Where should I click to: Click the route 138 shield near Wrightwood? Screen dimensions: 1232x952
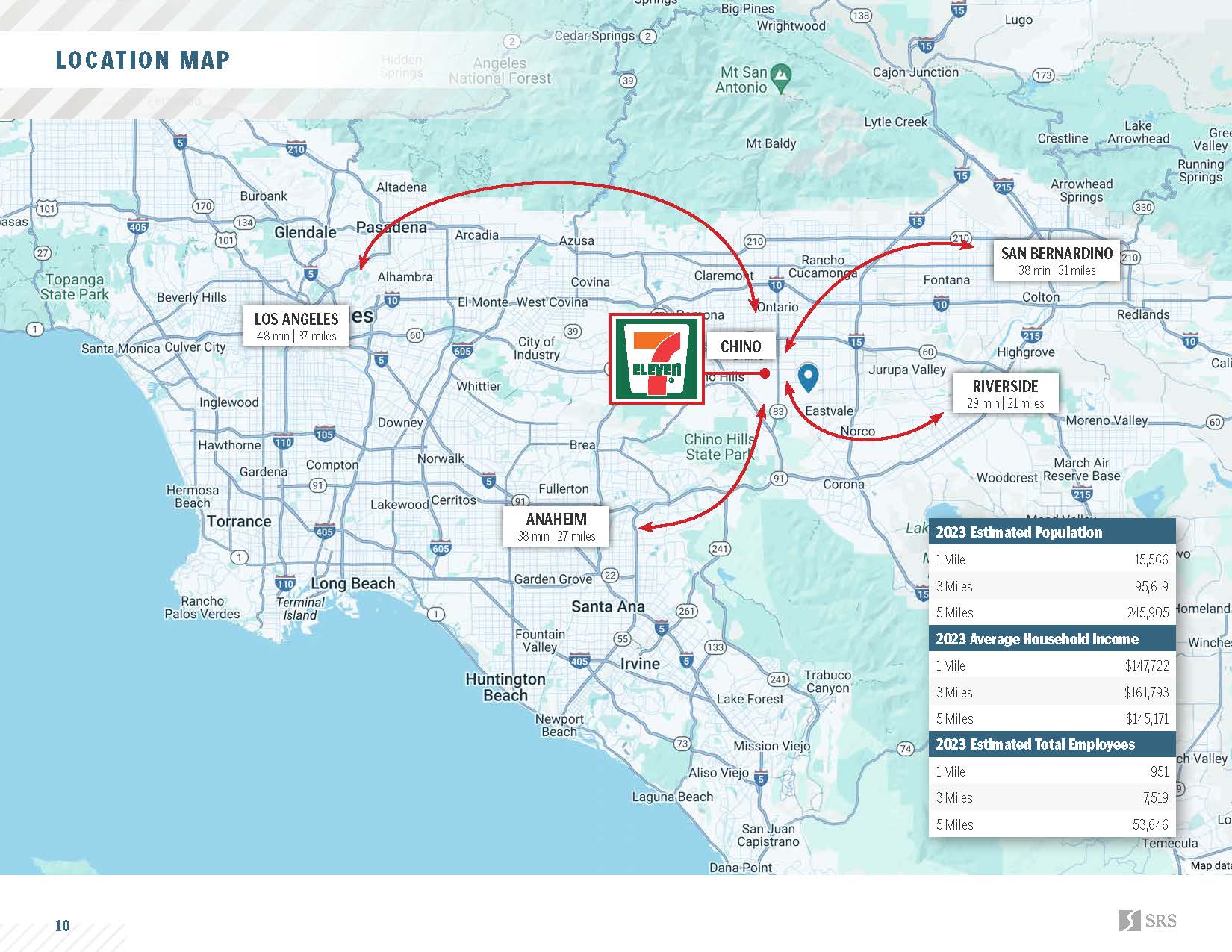[861, 16]
